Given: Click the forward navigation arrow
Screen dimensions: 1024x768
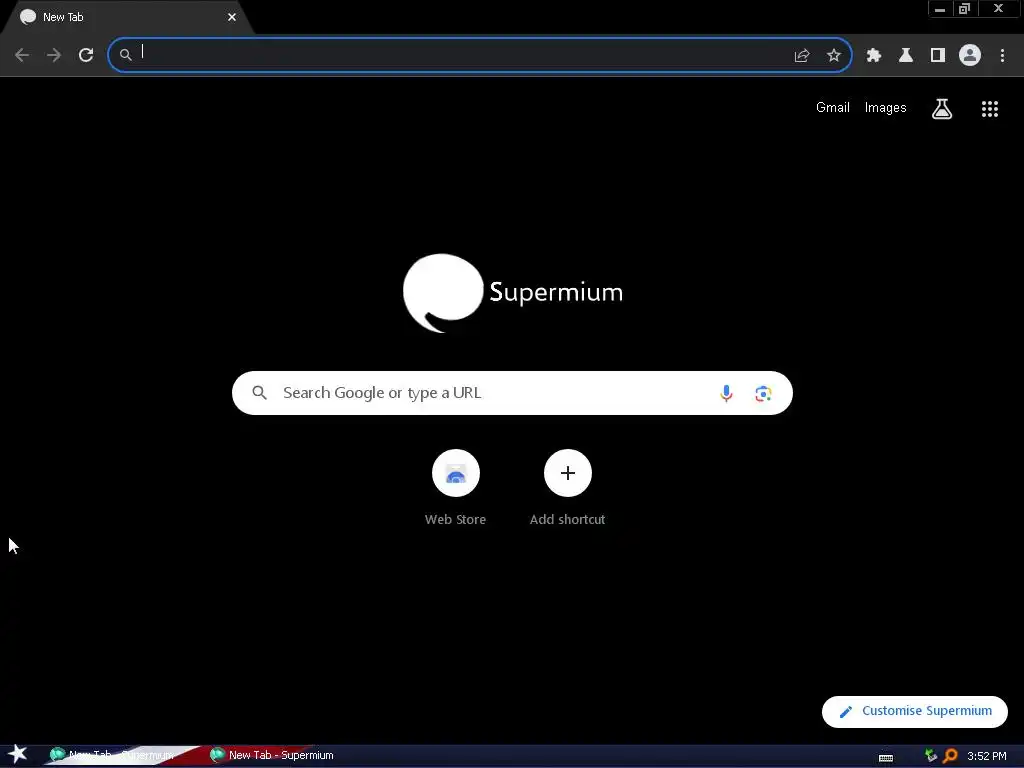Looking at the screenshot, I should 54,55.
